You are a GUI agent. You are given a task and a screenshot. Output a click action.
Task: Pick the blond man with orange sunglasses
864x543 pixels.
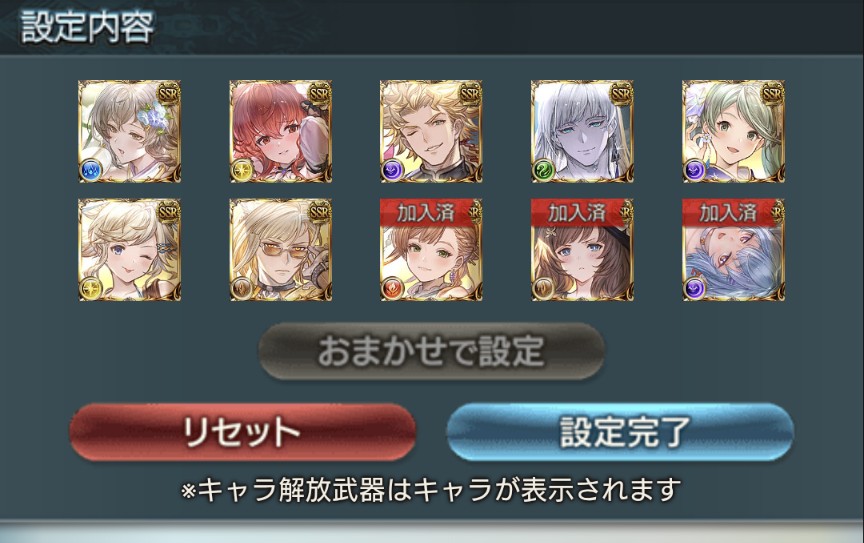[280, 250]
